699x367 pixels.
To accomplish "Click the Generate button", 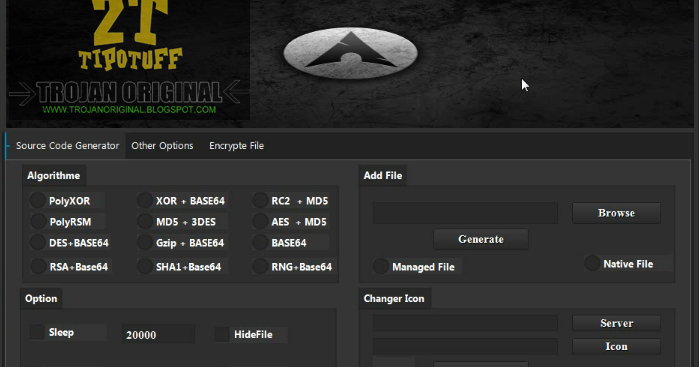I will click(x=481, y=239).
